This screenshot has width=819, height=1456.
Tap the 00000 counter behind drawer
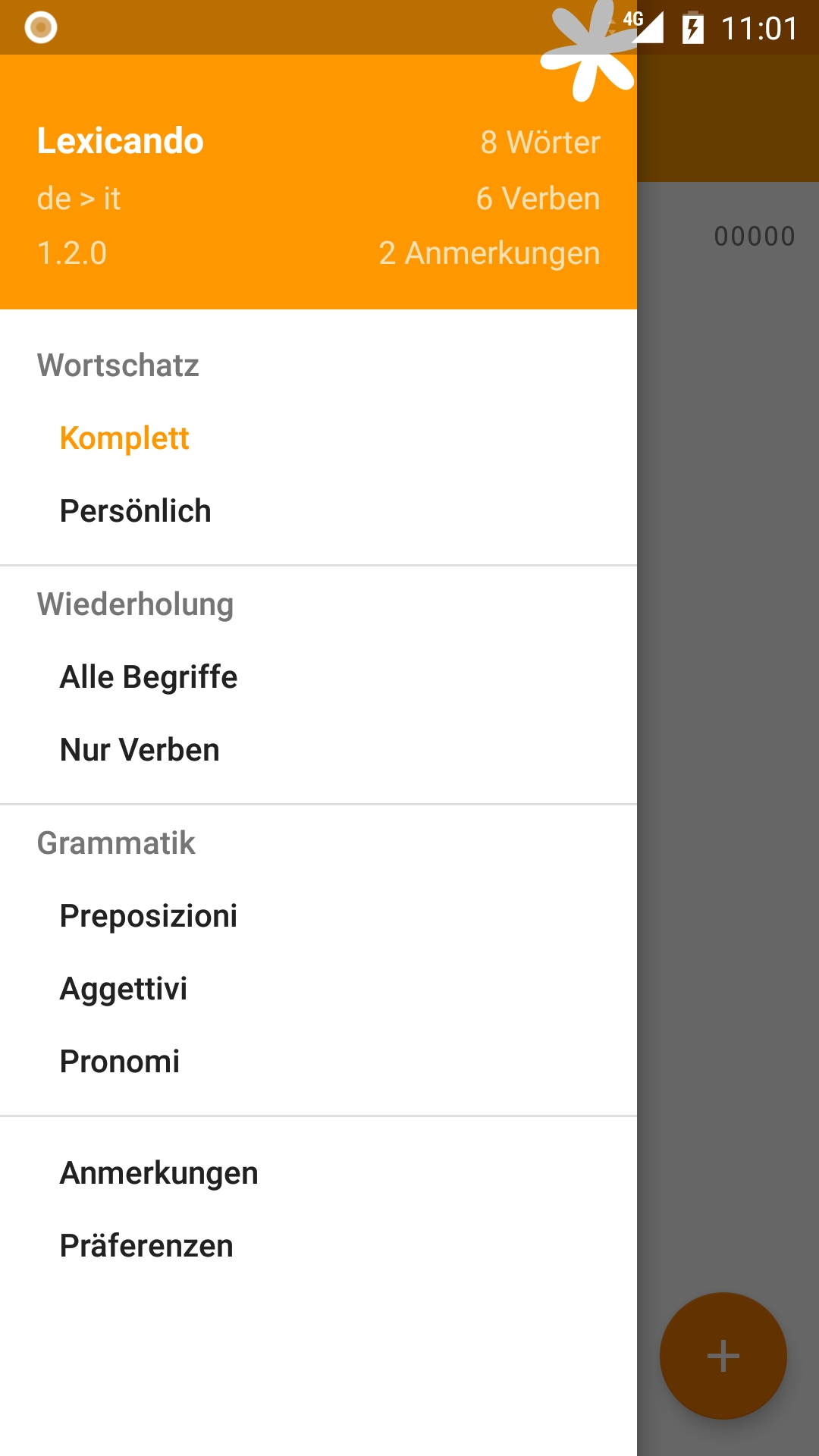[x=754, y=237]
